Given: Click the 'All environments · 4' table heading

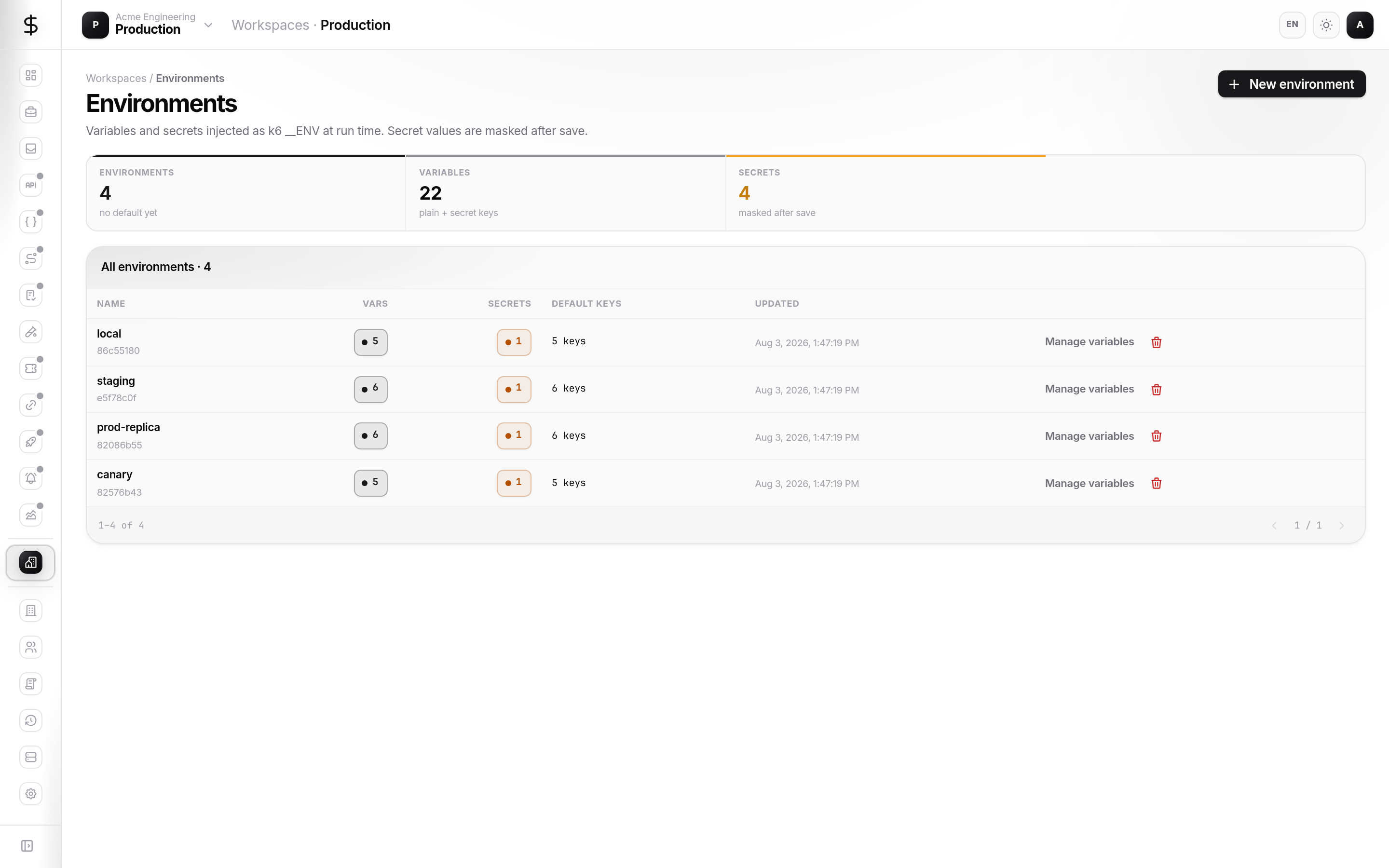Looking at the screenshot, I should [x=156, y=267].
